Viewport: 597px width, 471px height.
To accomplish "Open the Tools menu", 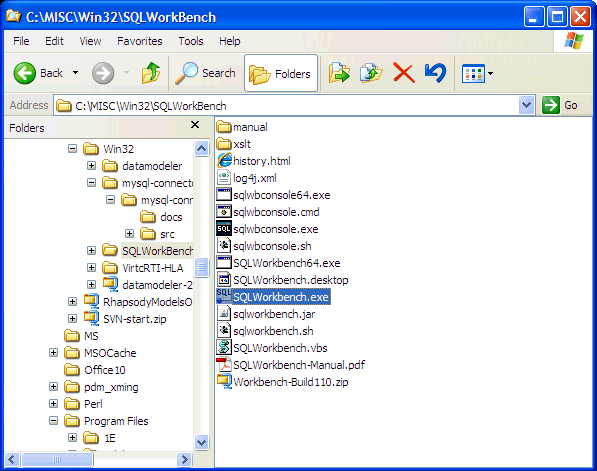I will (x=191, y=41).
